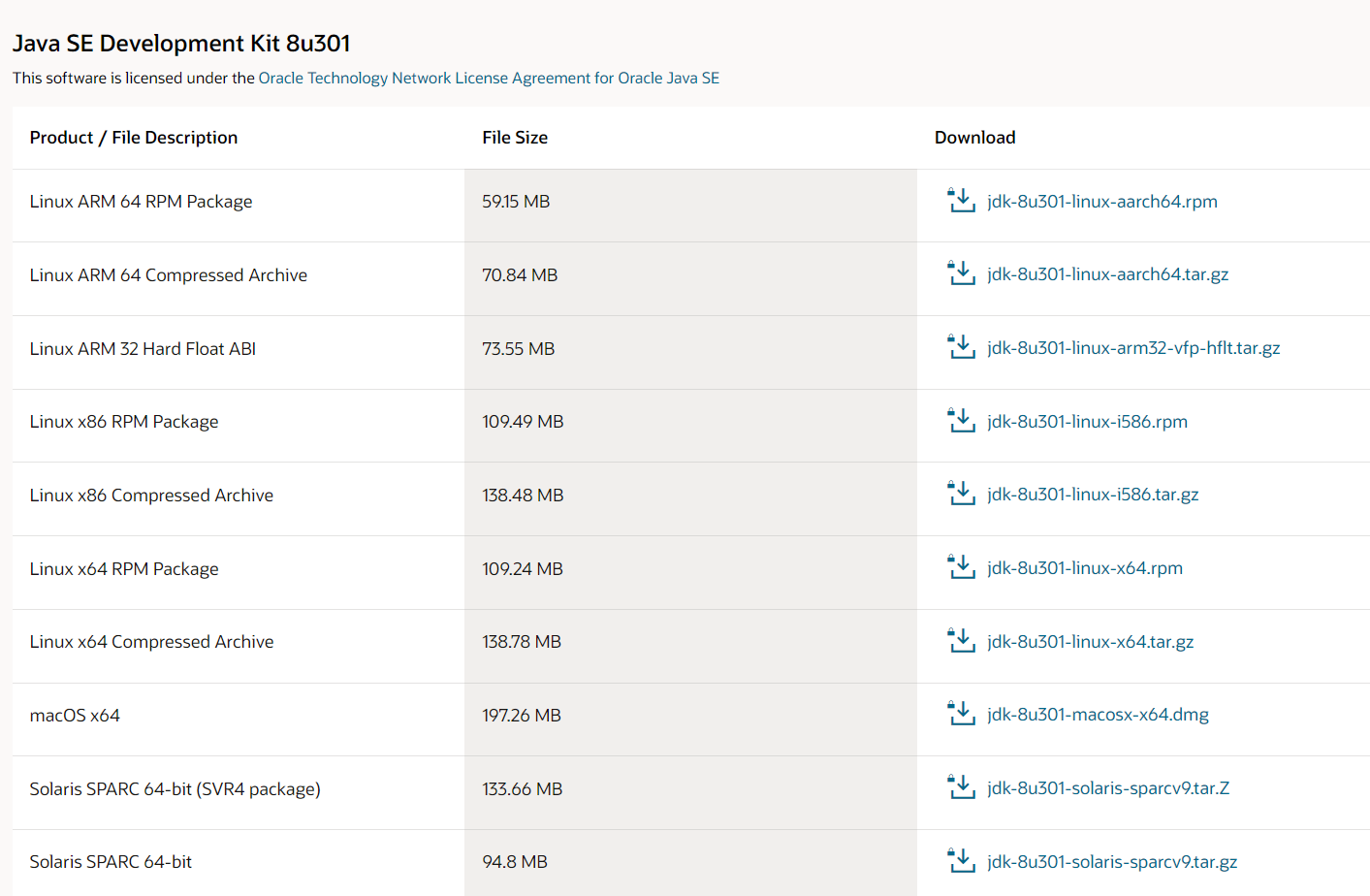Select 'Linux x86 RPM Package' text
This screenshot has width=1370, height=896.
124,422
